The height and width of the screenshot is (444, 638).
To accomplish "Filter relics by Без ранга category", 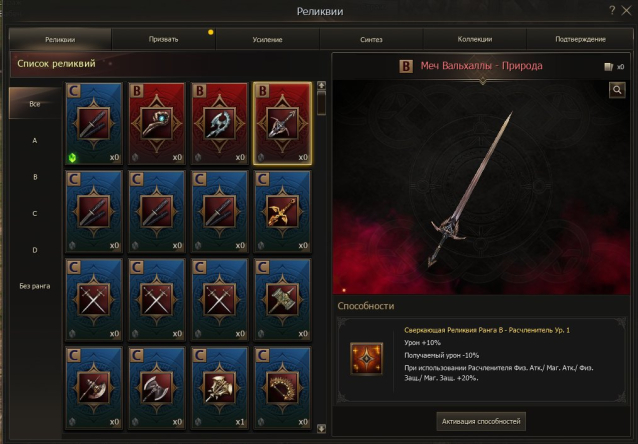I will pos(35,286).
